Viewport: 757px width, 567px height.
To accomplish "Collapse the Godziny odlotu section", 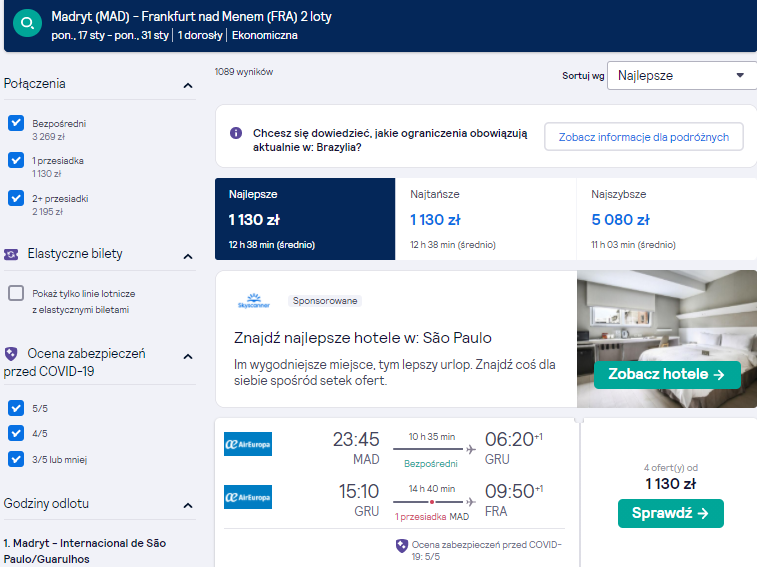I will [188, 506].
